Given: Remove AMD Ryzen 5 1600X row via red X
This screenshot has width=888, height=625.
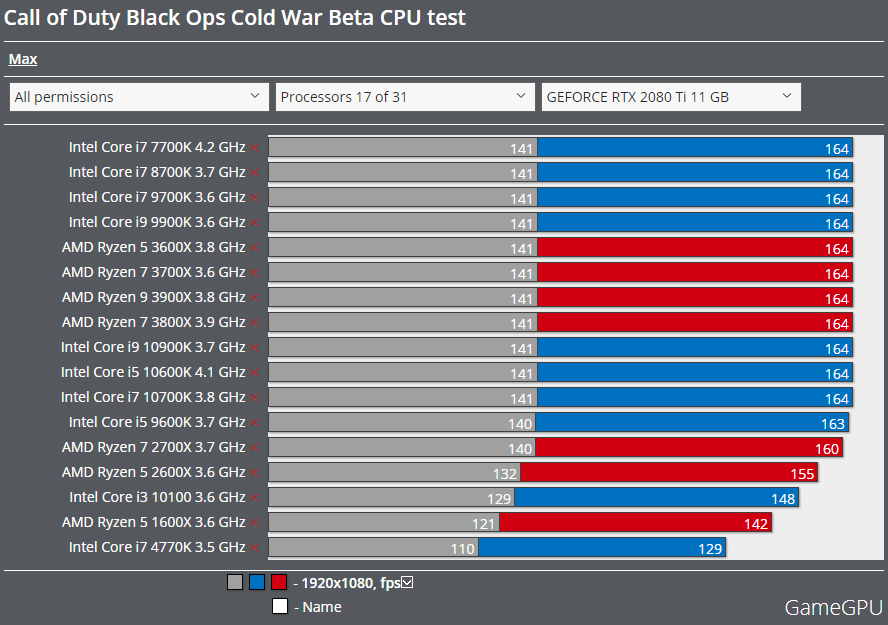Looking at the screenshot, I should pyautogui.click(x=254, y=523).
